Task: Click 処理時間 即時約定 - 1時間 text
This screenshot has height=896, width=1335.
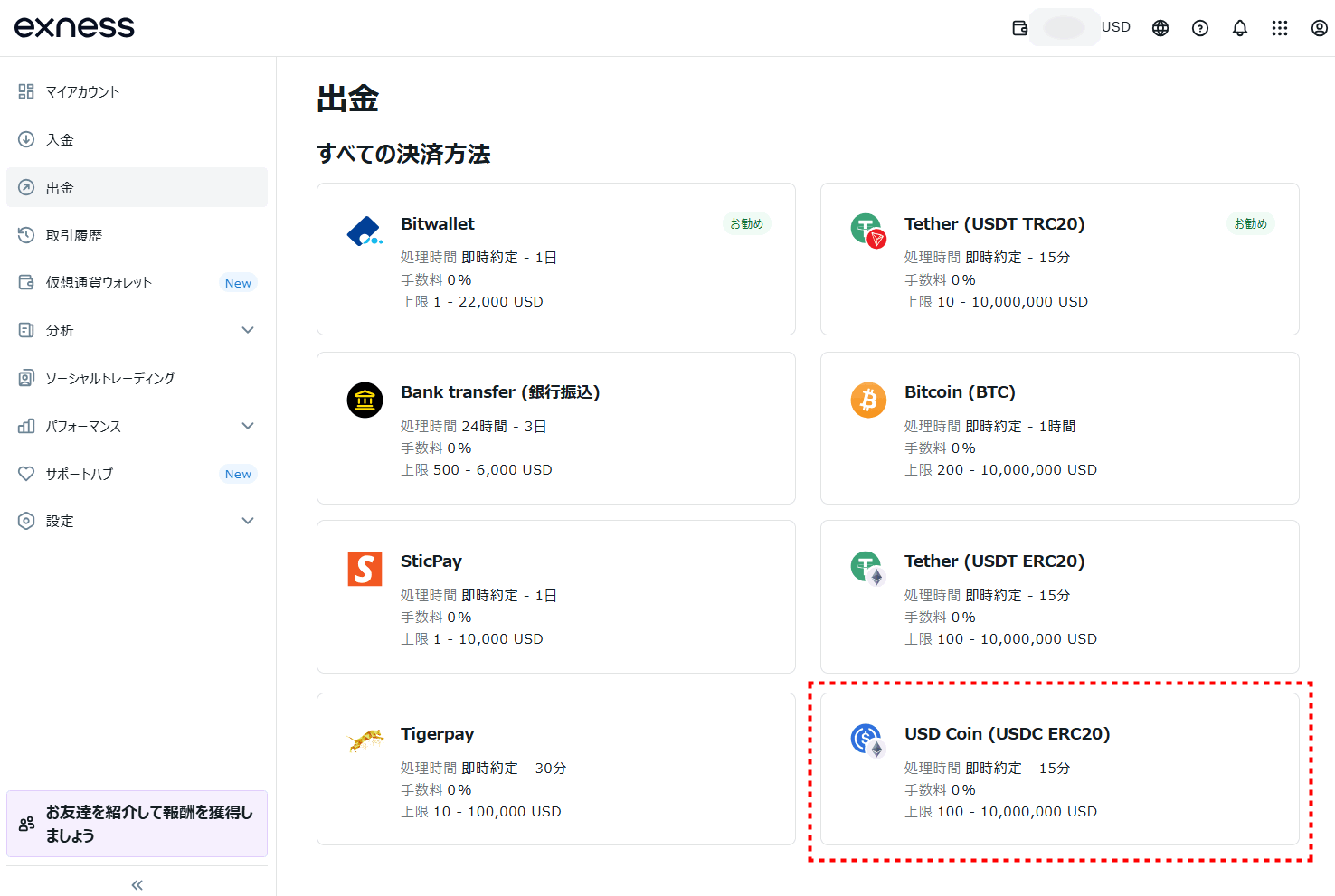Action: coord(990,426)
